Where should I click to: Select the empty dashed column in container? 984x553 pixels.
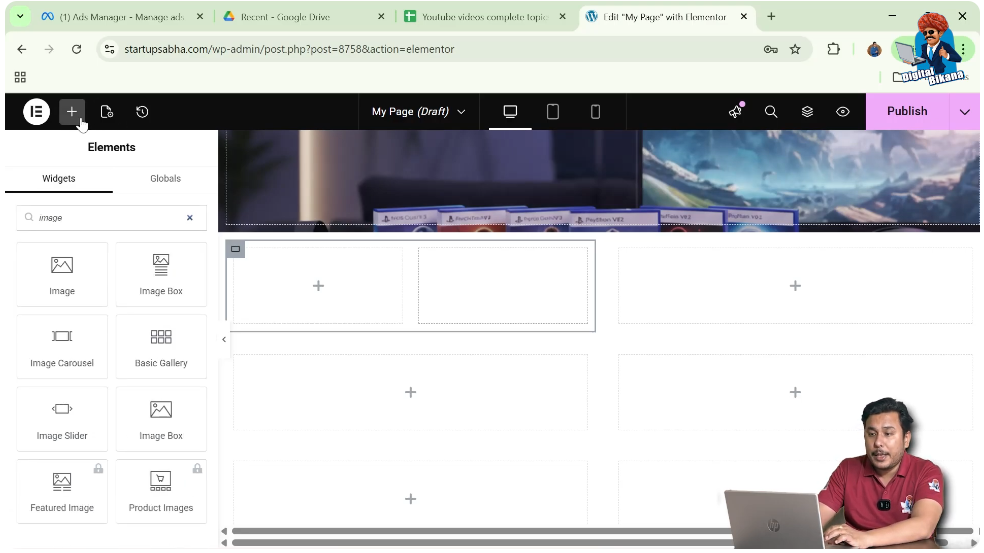point(503,286)
